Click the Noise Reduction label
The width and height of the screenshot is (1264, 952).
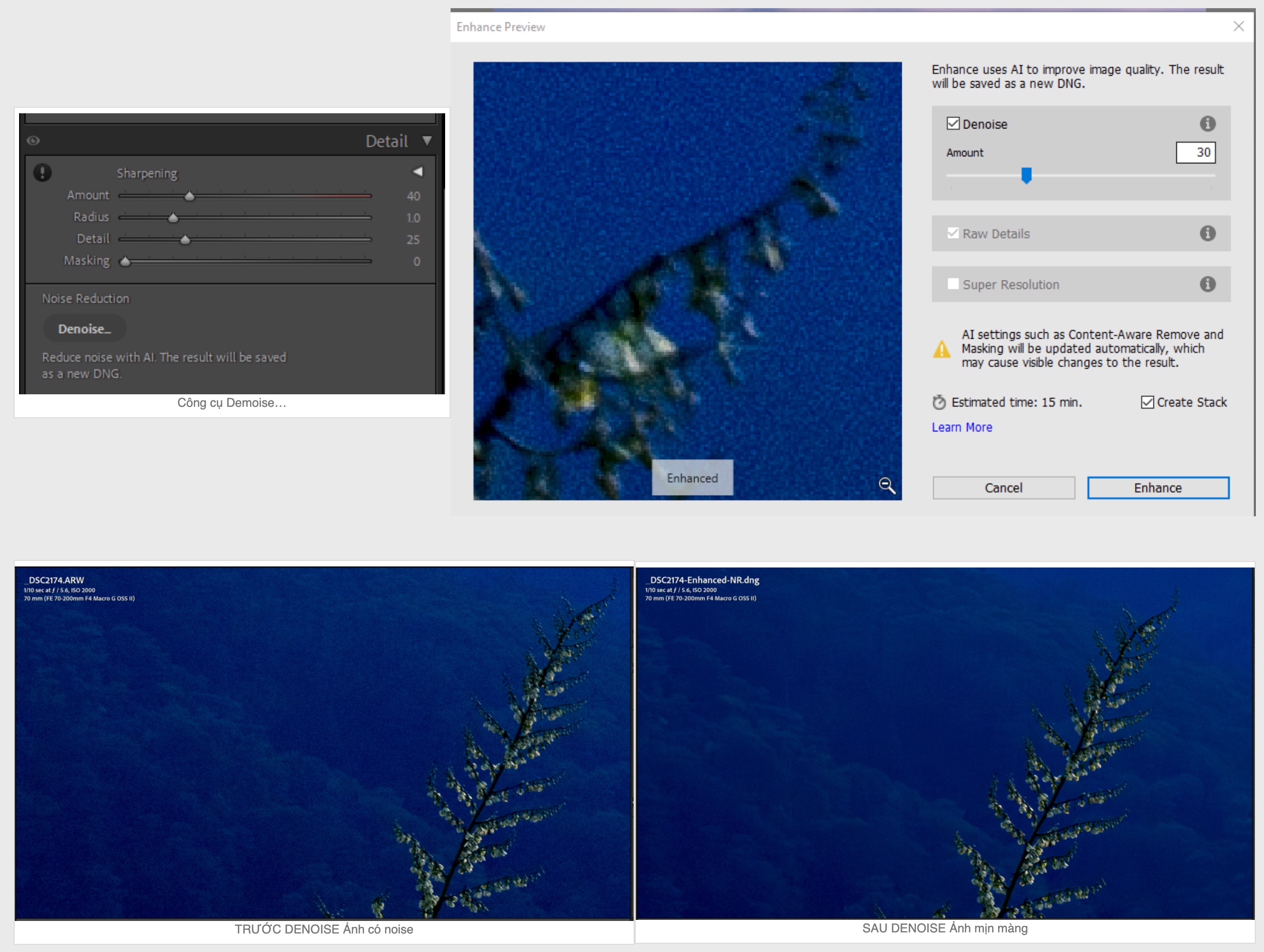click(x=86, y=298)
